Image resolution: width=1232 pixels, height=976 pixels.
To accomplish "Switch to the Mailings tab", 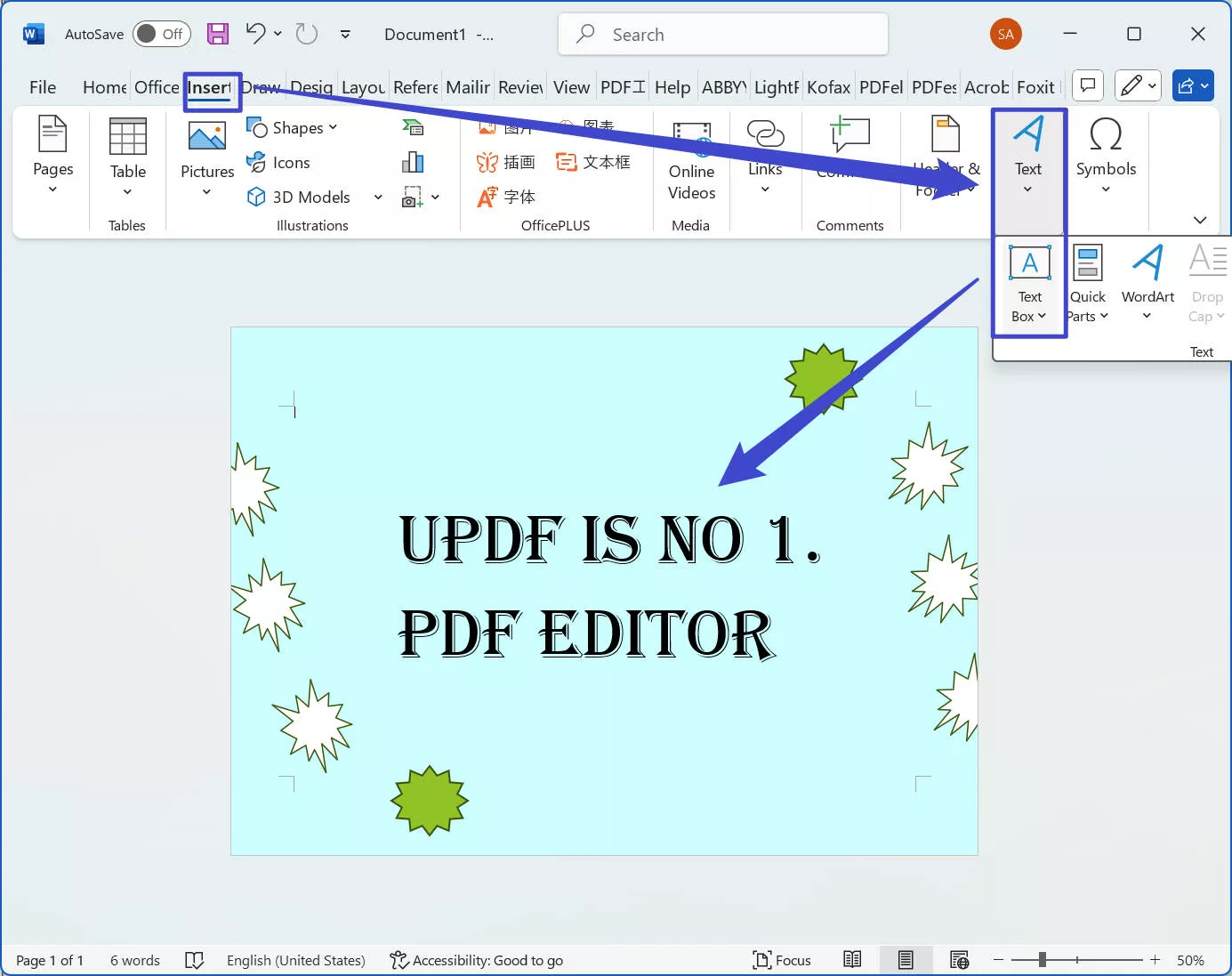I will (468, 87).
